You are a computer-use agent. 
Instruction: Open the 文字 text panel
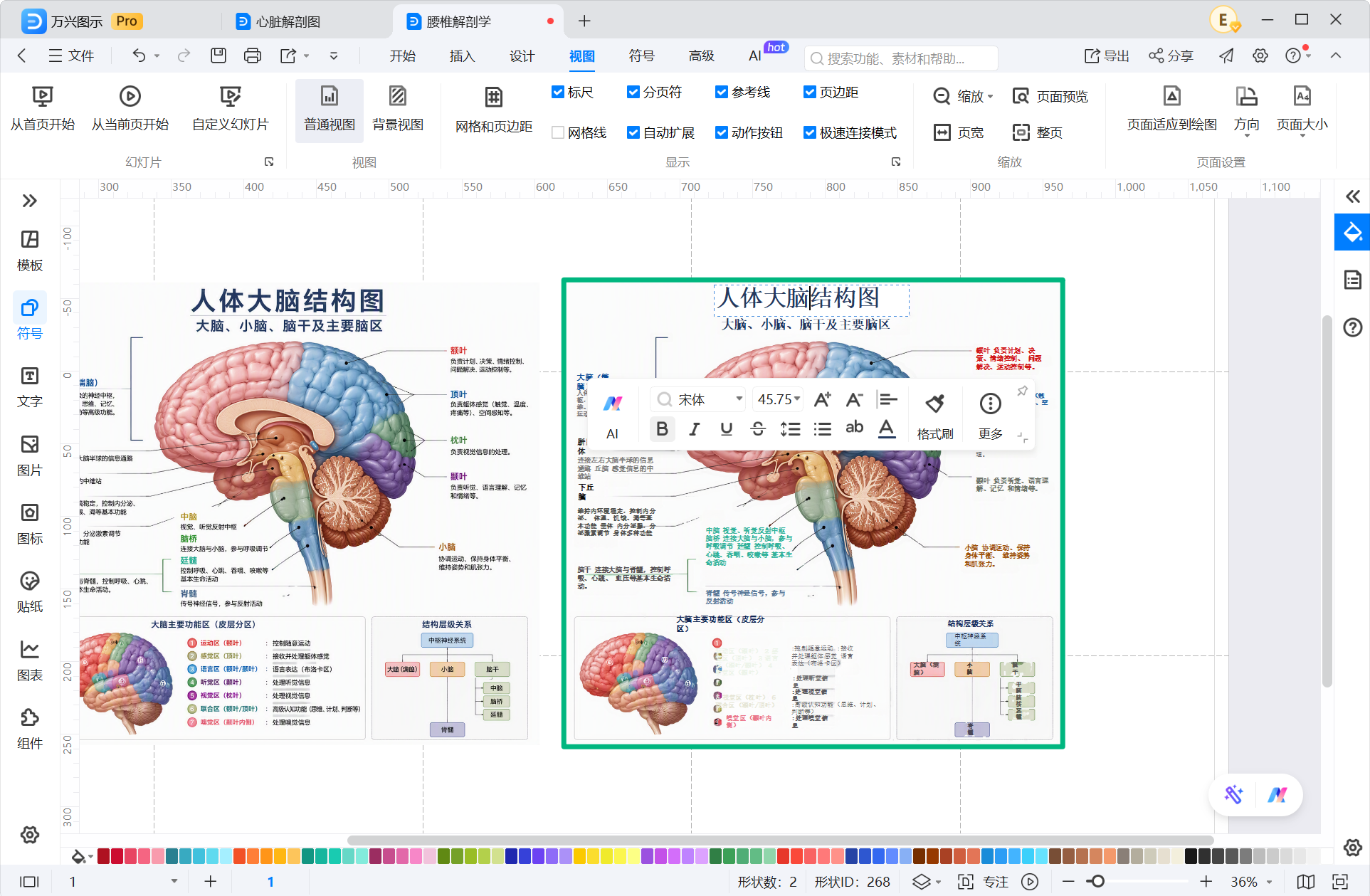[x=30, y=387]
